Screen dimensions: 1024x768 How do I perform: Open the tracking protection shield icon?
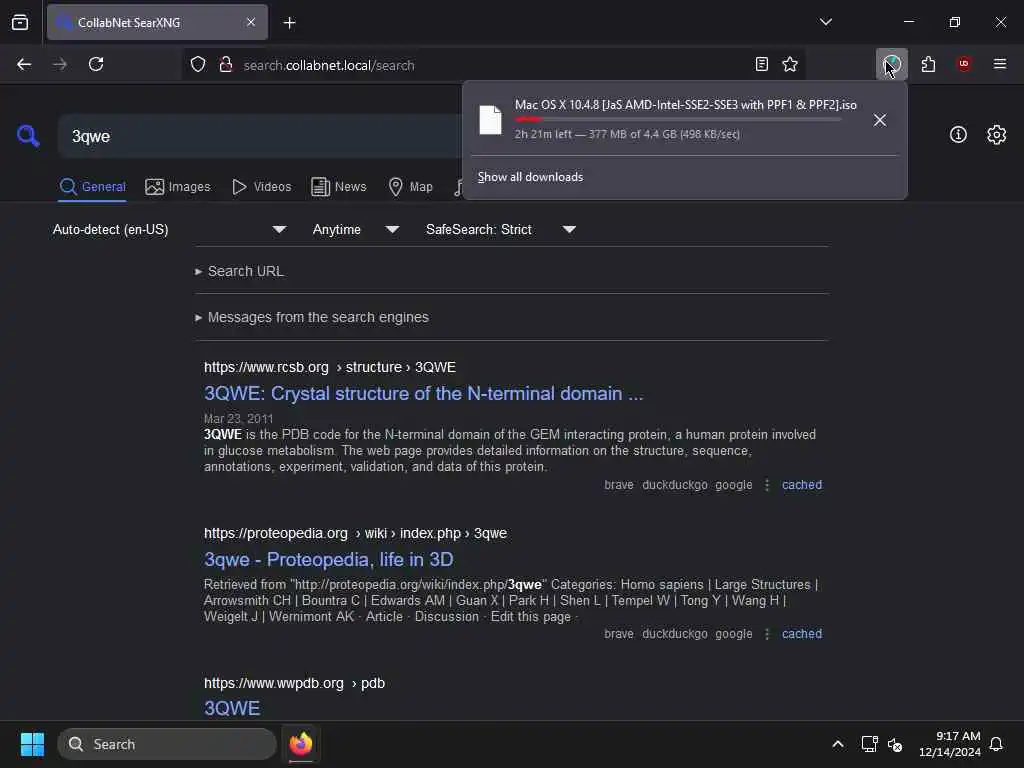click(x=198, y=64)
